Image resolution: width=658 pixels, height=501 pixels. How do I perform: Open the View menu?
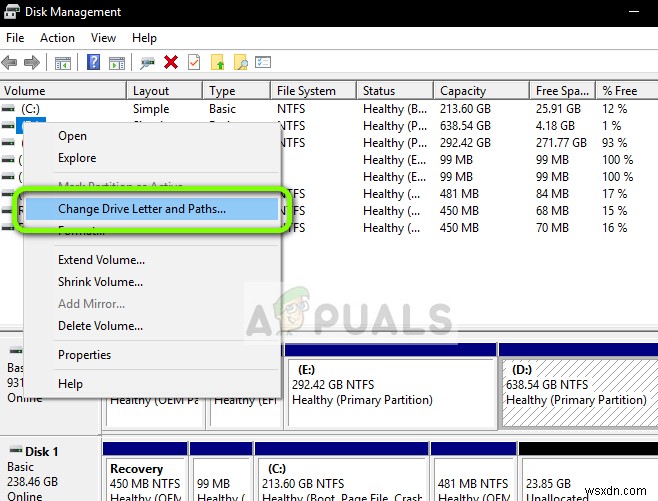point(103,38)
